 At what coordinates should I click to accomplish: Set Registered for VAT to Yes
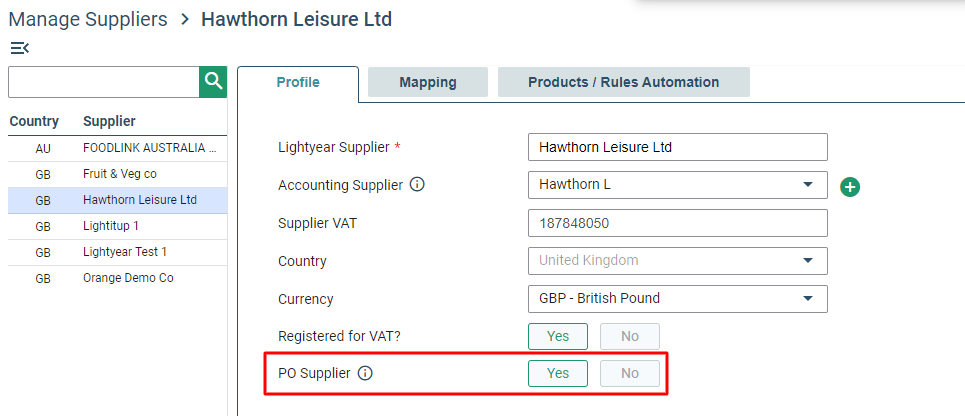(x=558, y=337)
